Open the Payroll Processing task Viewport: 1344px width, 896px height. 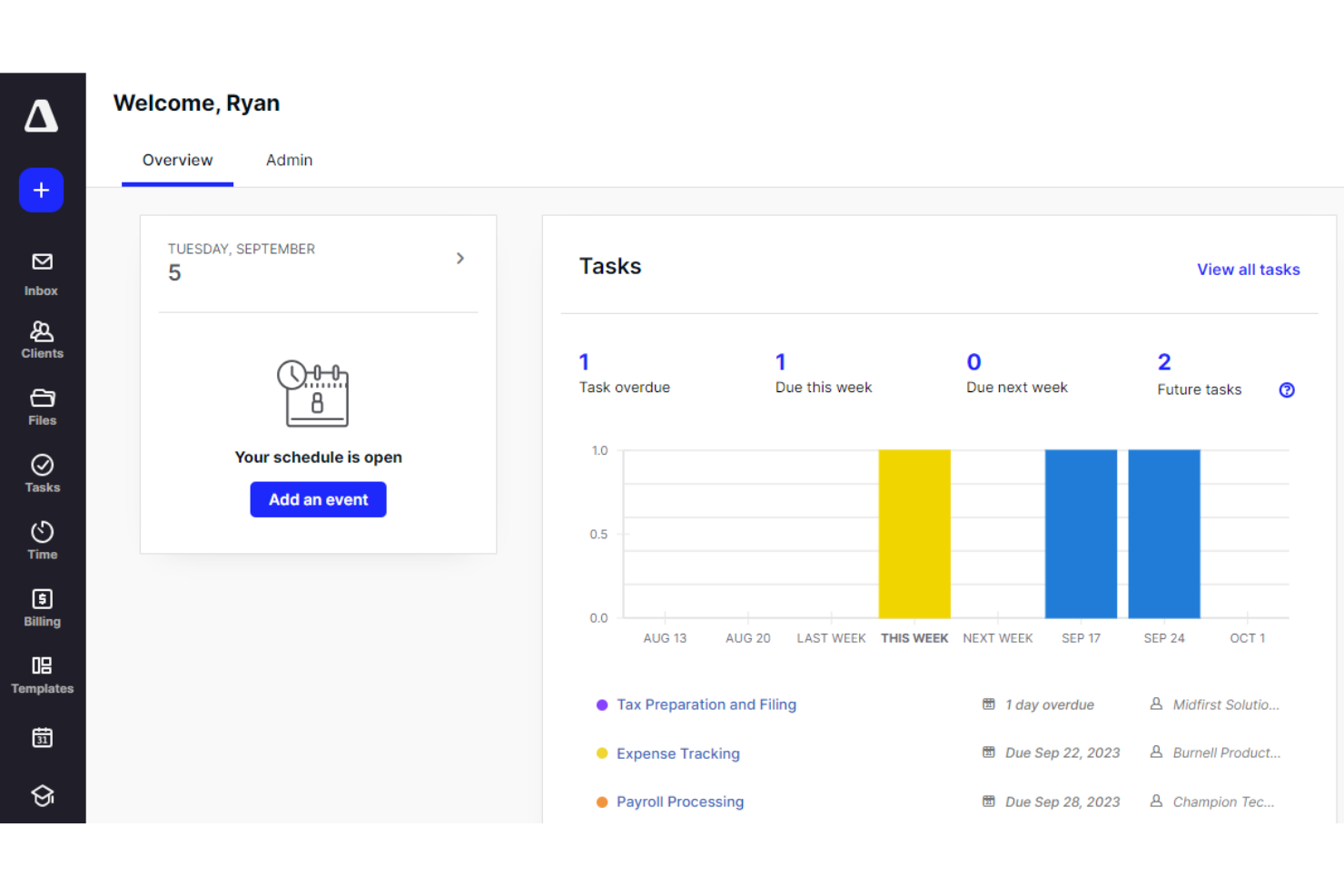tap(679, 802)
